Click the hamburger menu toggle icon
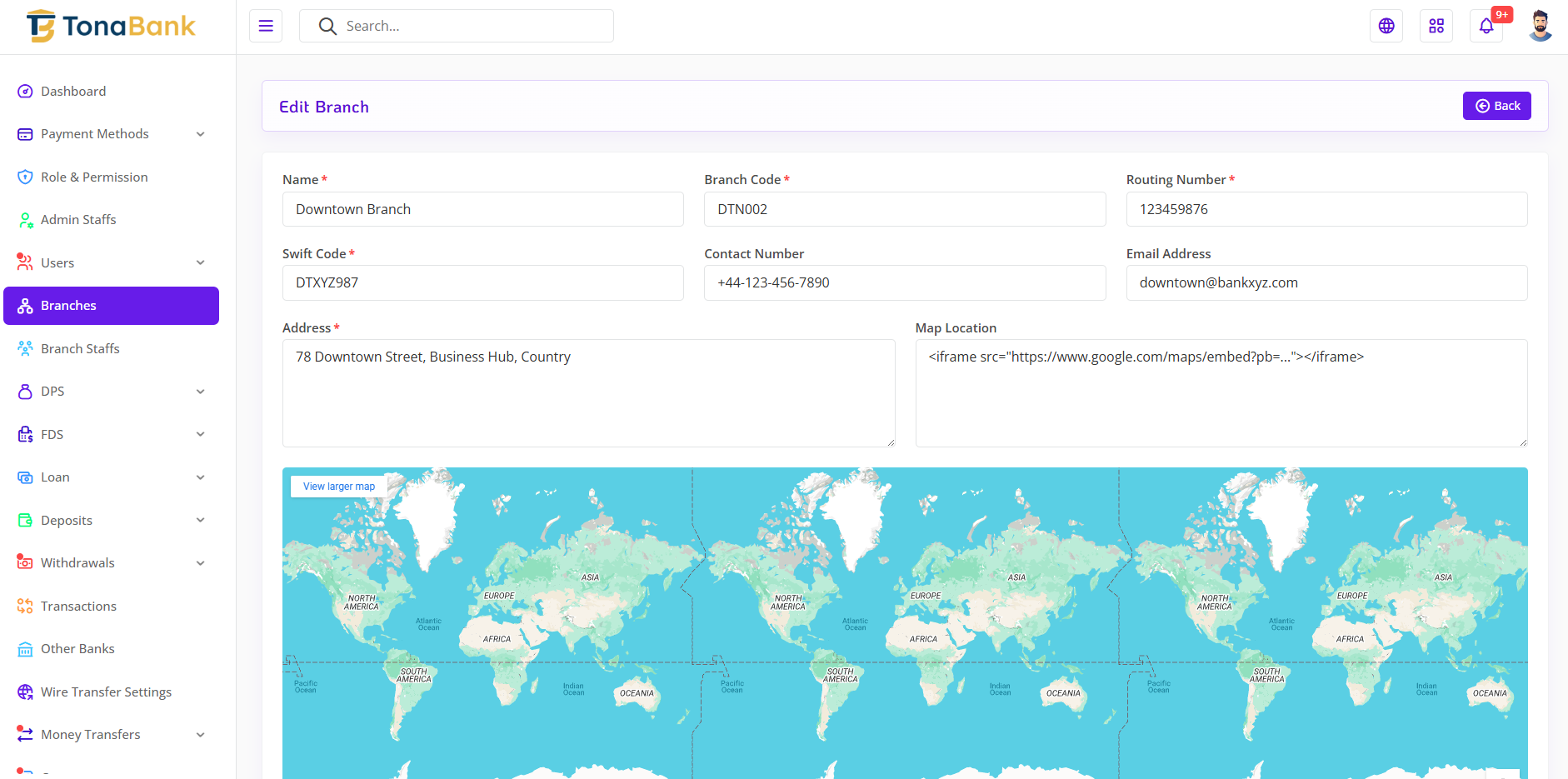1568x779 pixels. click(266, 26)
